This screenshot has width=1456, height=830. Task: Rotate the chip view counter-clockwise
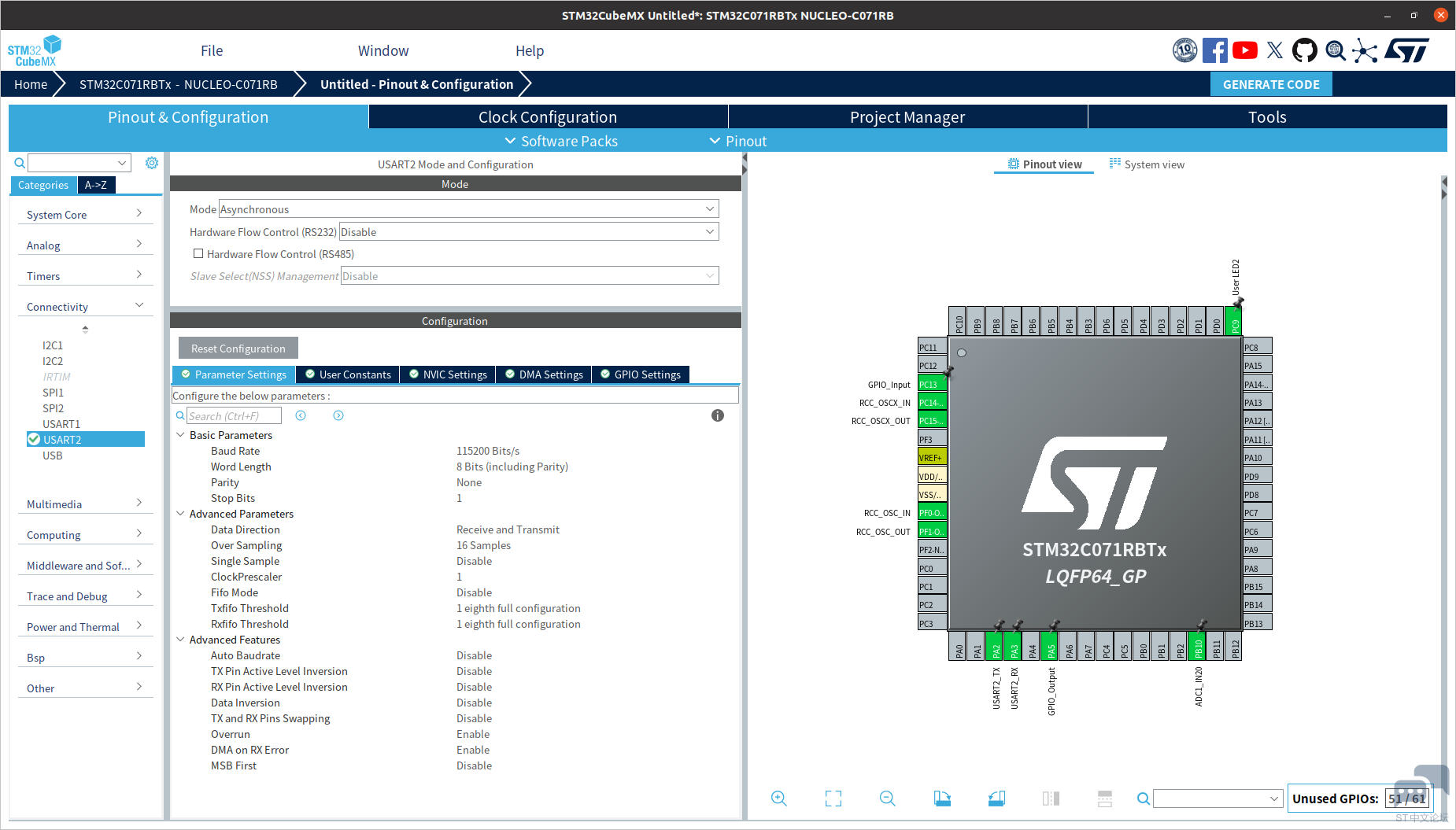[x=996, y=799]
